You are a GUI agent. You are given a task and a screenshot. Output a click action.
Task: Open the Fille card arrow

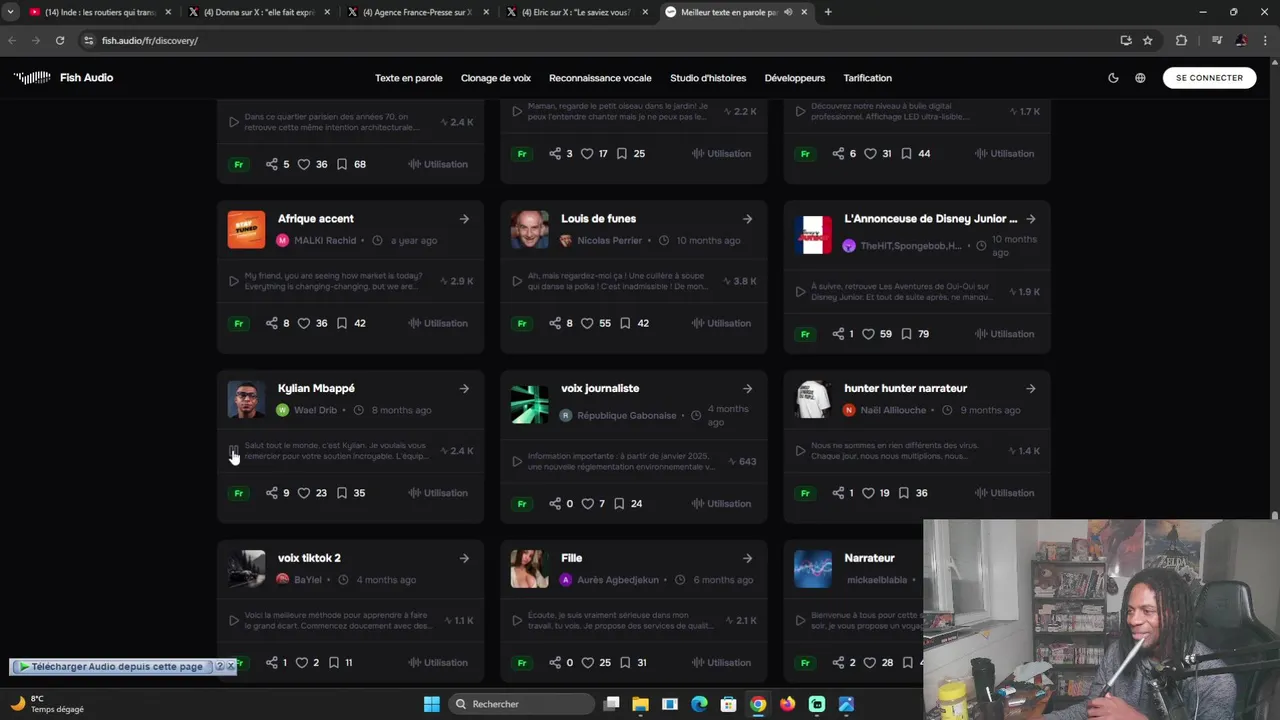pyautogui.click(x=747, y=558)
